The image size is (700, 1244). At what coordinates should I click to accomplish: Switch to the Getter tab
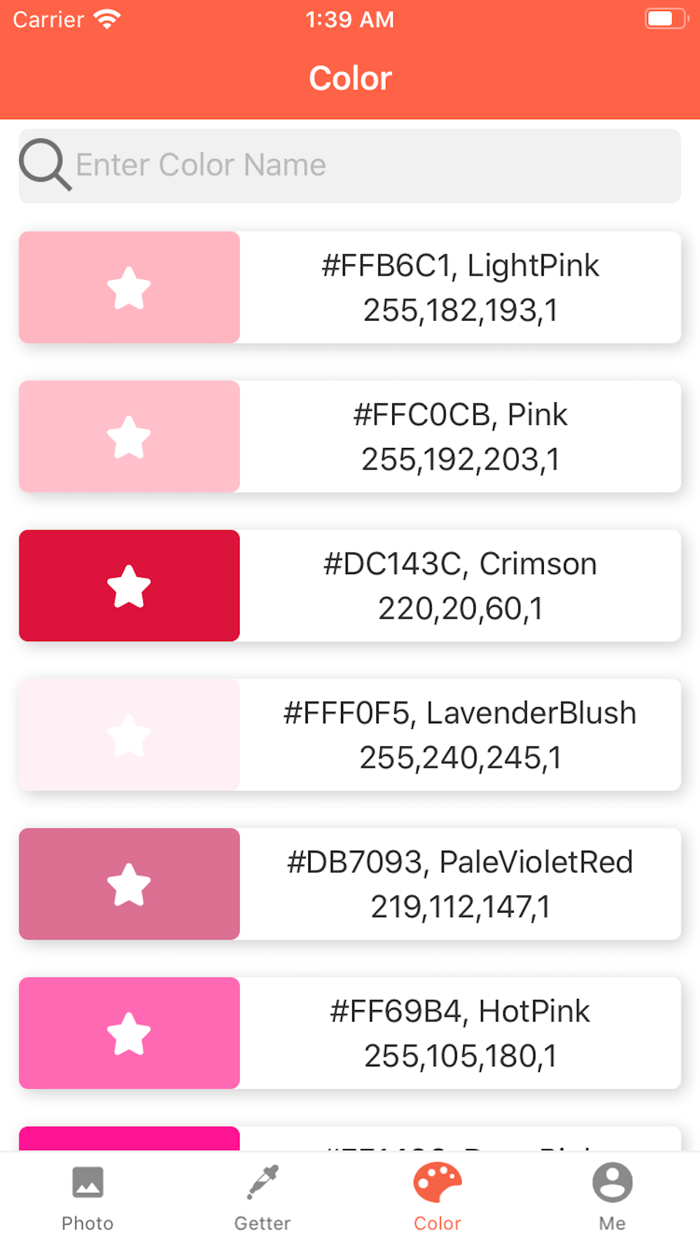[x=262, y=1197]
